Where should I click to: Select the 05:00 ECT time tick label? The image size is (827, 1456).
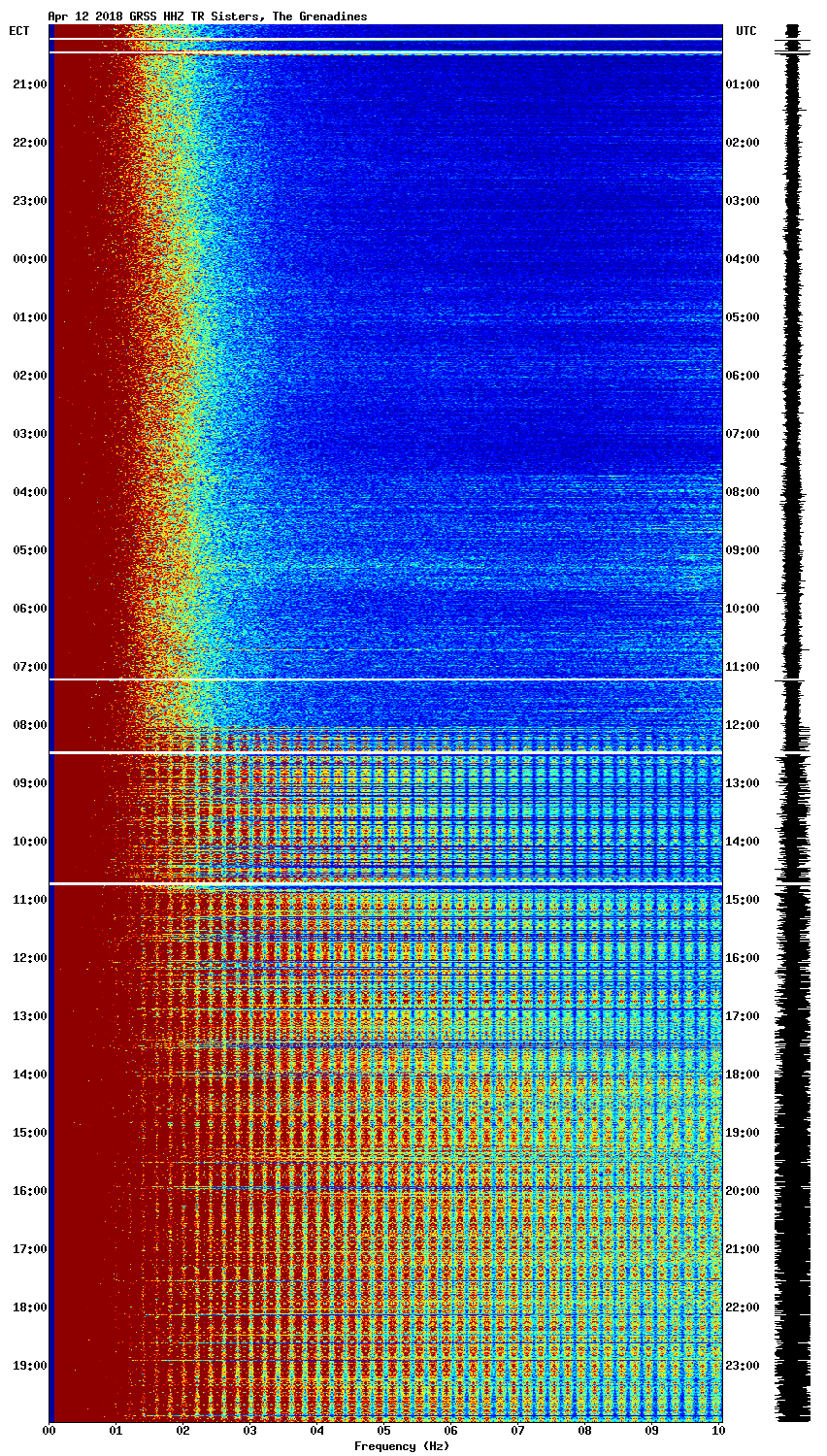(x=29, y=550)
